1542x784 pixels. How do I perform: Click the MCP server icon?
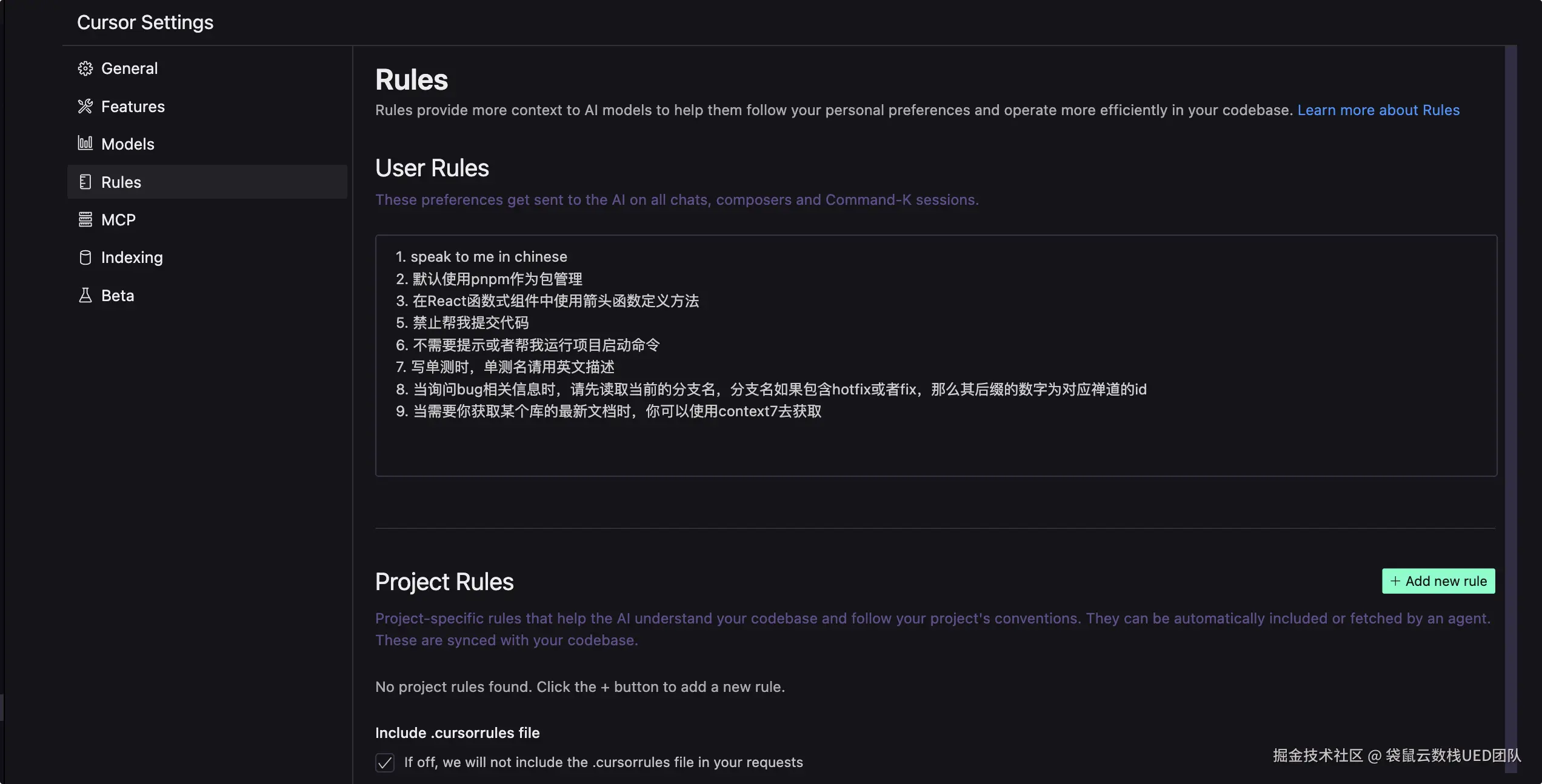pyautogui.click(x=85, y=219)
